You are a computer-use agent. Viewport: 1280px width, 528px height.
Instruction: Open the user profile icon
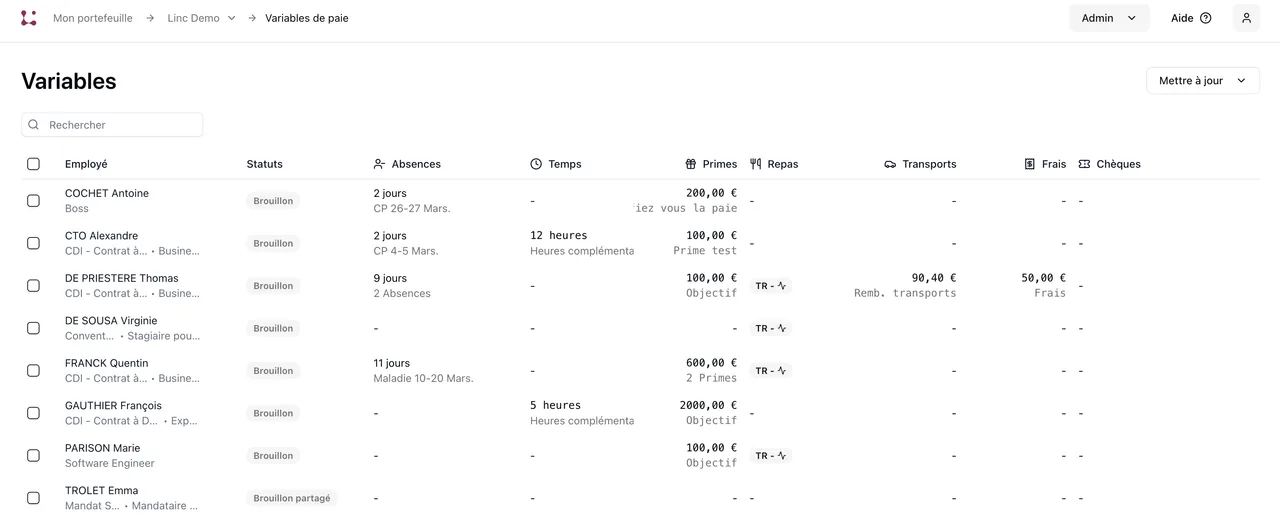point(1246,18)
